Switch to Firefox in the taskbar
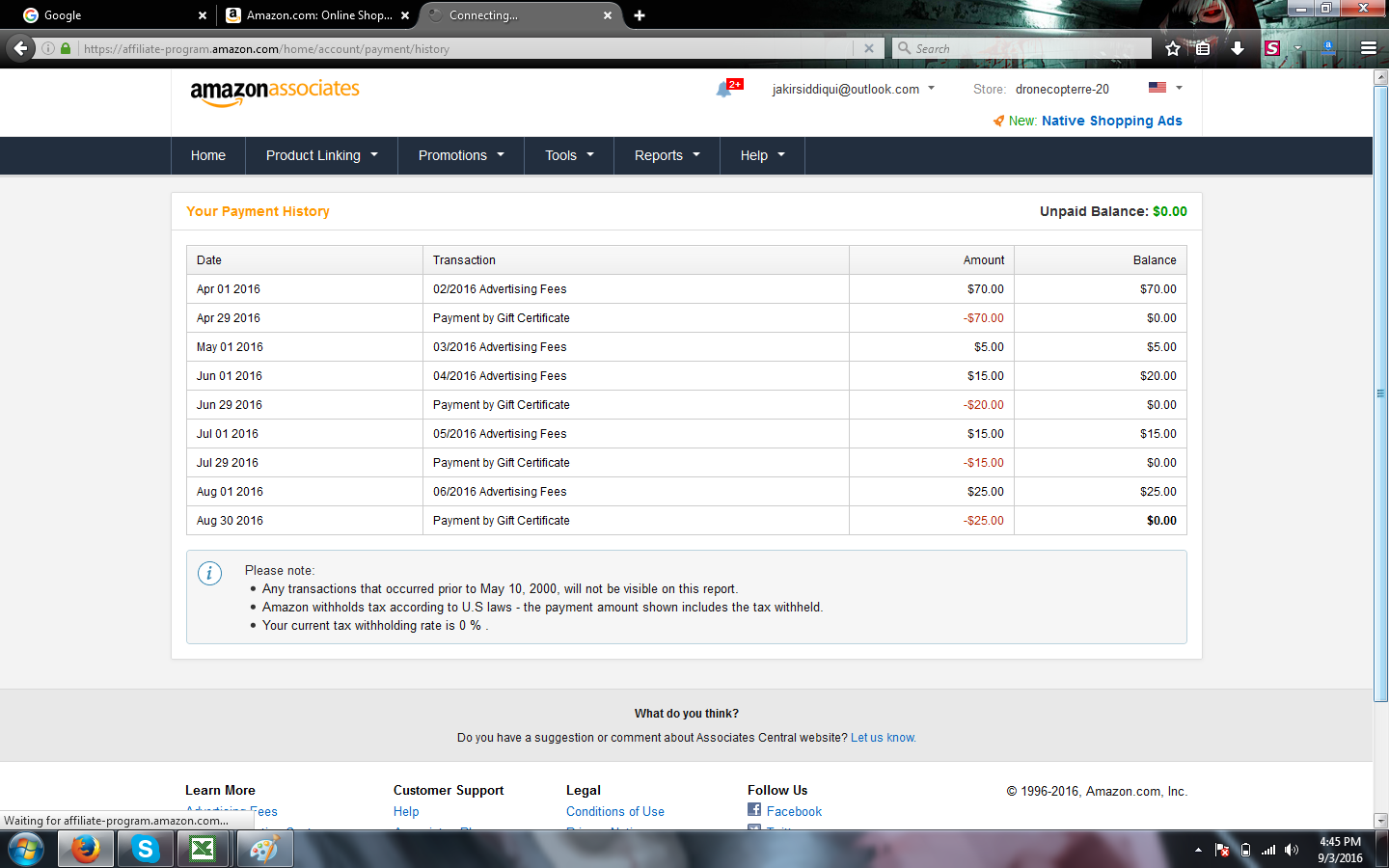1389x868 pixels. [x=86, y=850]
